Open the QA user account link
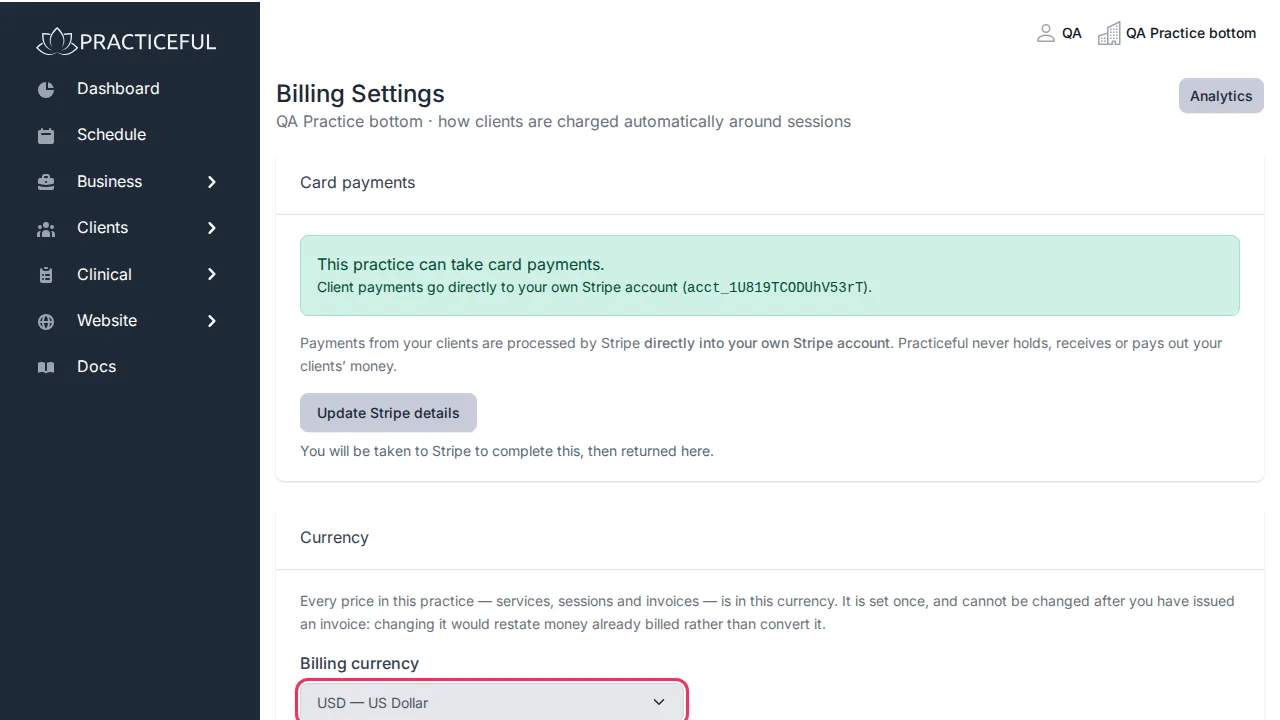Screen dimensions: 1280x720 [x=1059, y=33]
